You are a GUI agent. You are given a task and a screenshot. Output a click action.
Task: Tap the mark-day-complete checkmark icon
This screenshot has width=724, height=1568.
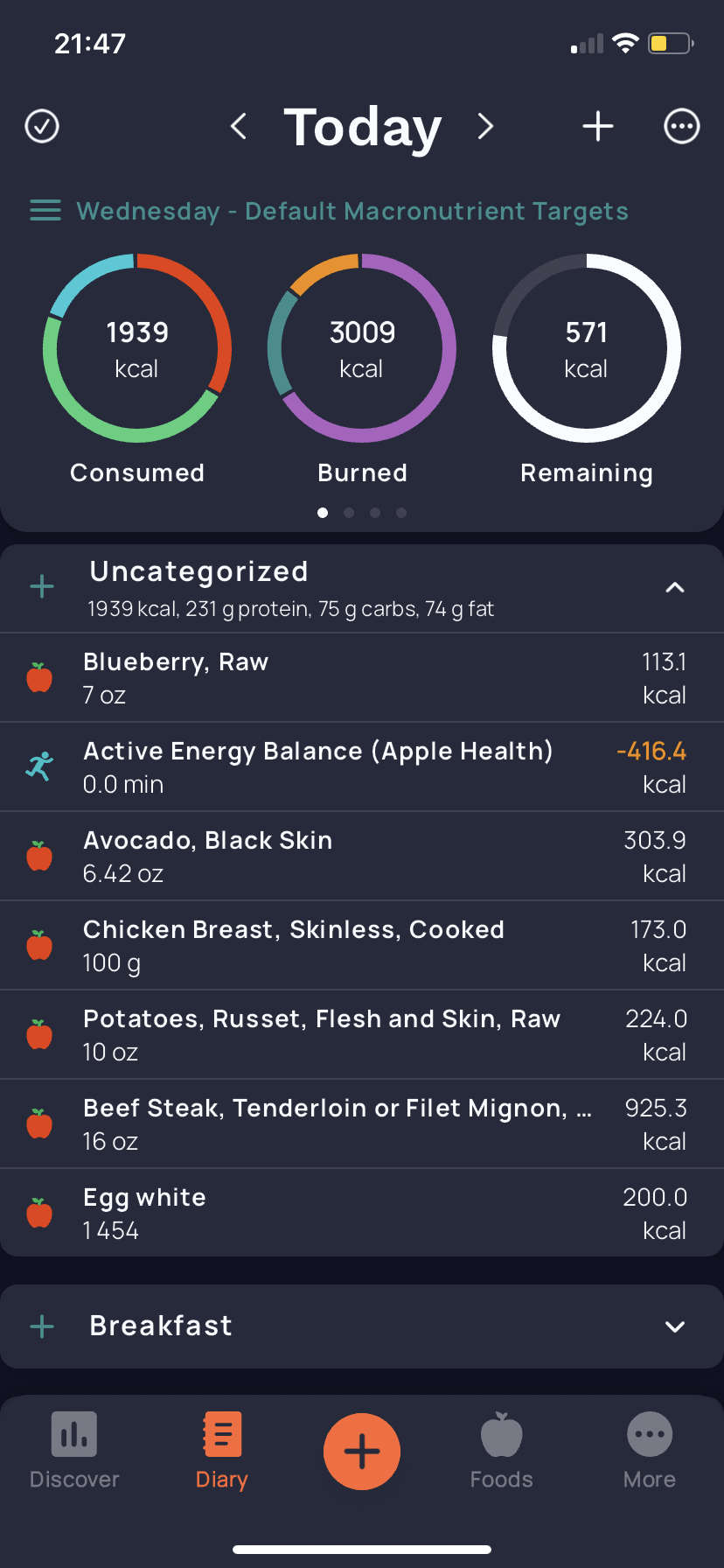click(x=42, y=126)
